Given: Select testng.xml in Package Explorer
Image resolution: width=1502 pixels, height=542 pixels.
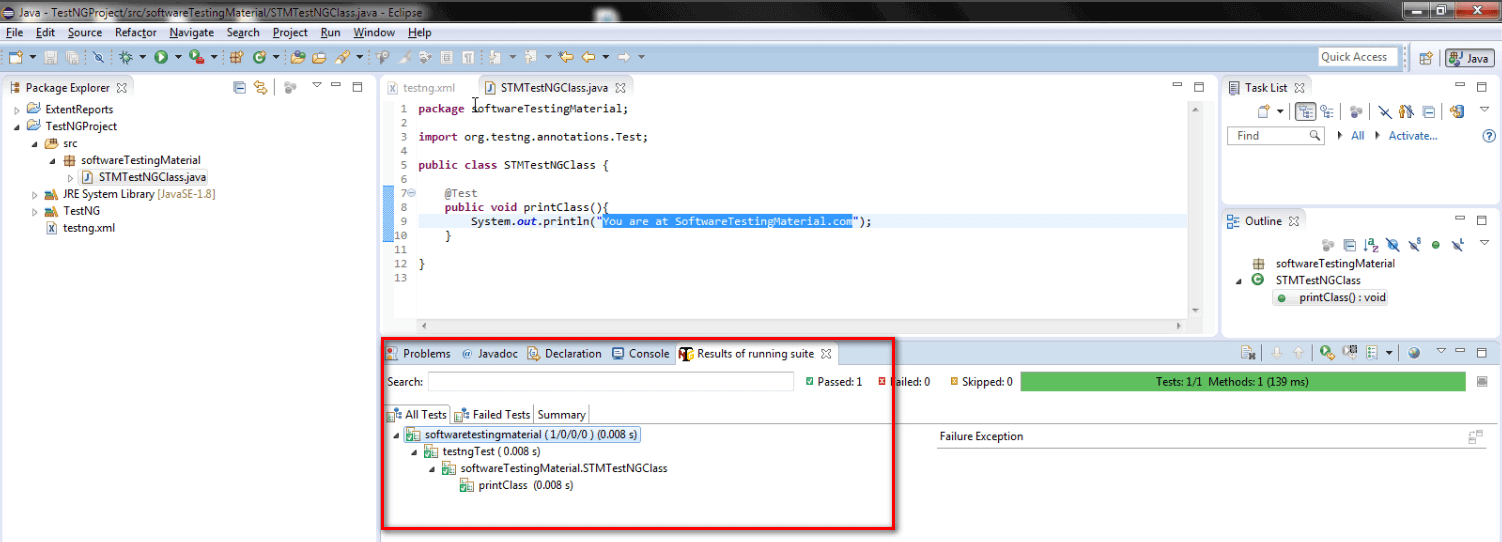Looking at the screenshot, I should click(82, 228).
